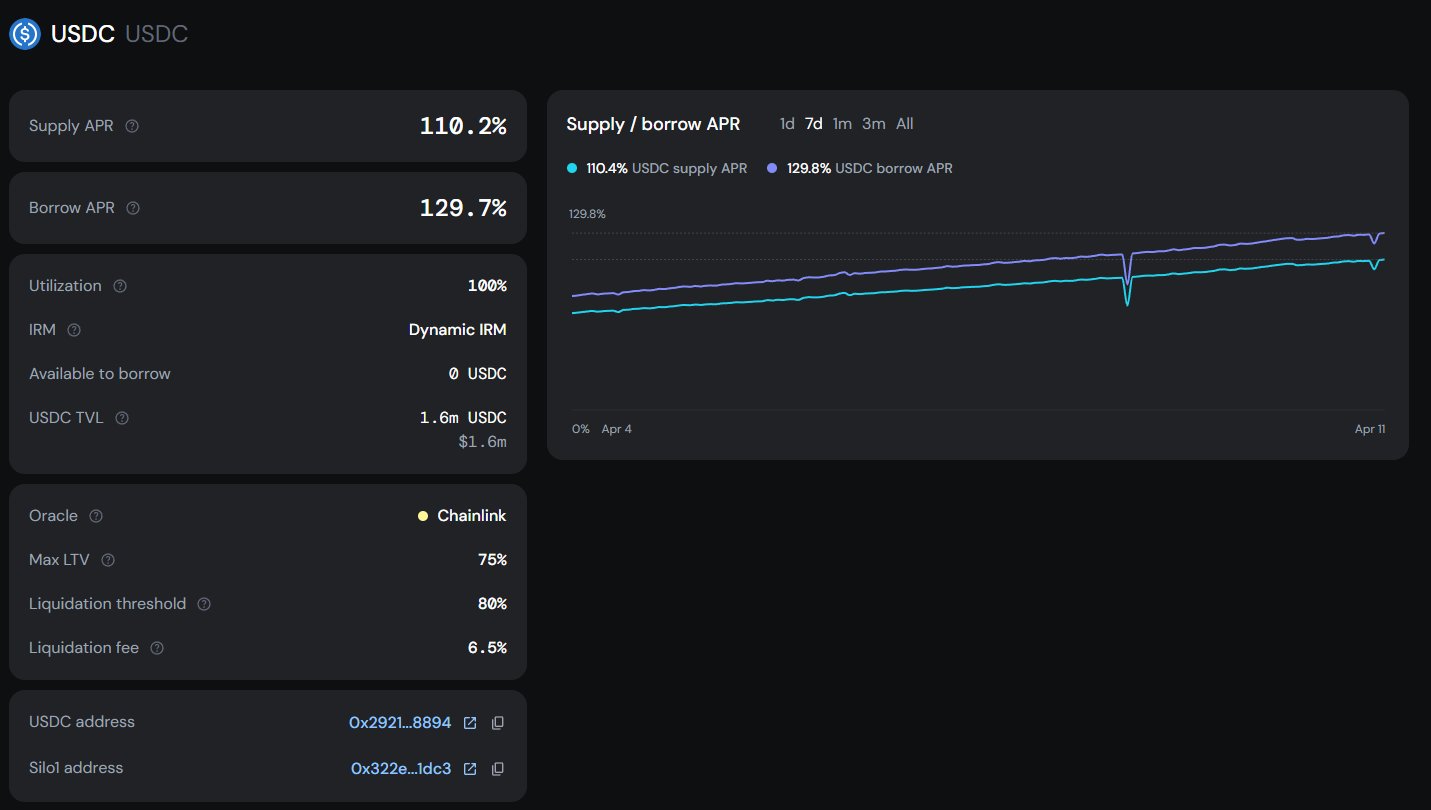Click the Max LTV info icon
Viewport: 1431px width, 810px height.
pos(108,560)
